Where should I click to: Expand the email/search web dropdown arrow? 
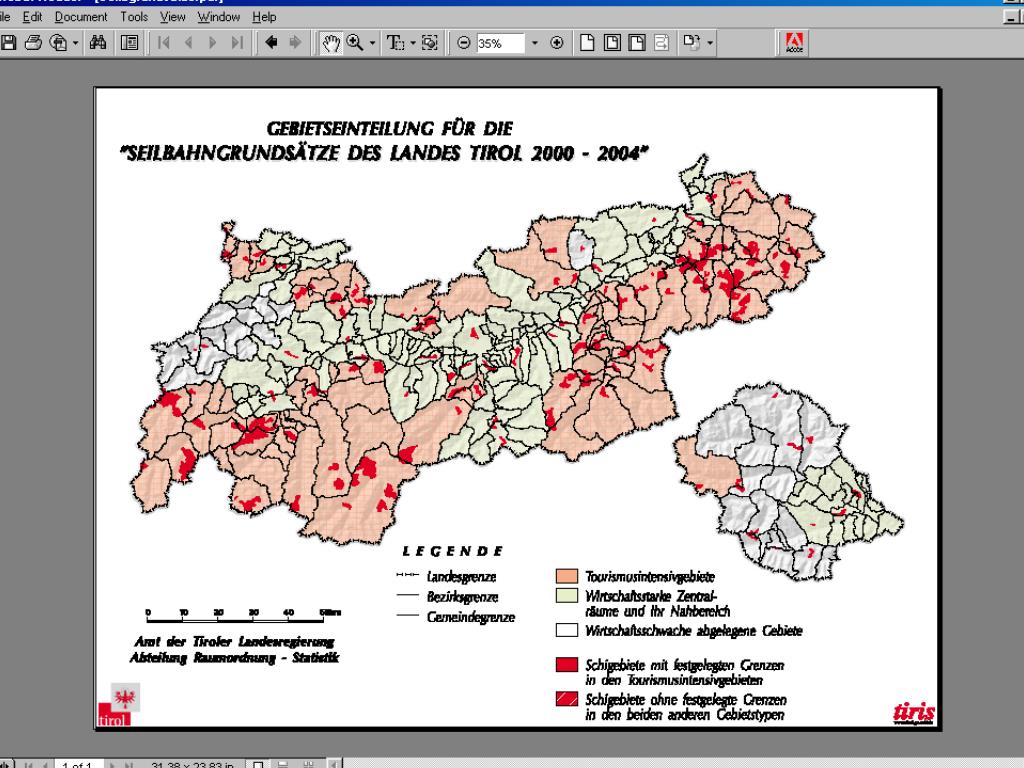pyautogui.click(x=76, y=44)
